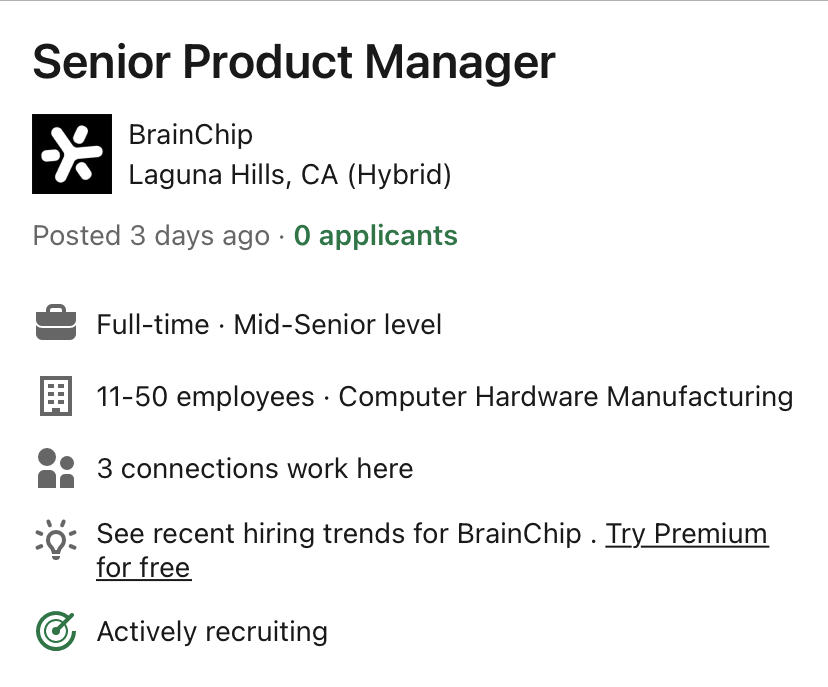
Task: Click the Laguna Hills, CA (Hybrid) location
Action: pos(290,176)
